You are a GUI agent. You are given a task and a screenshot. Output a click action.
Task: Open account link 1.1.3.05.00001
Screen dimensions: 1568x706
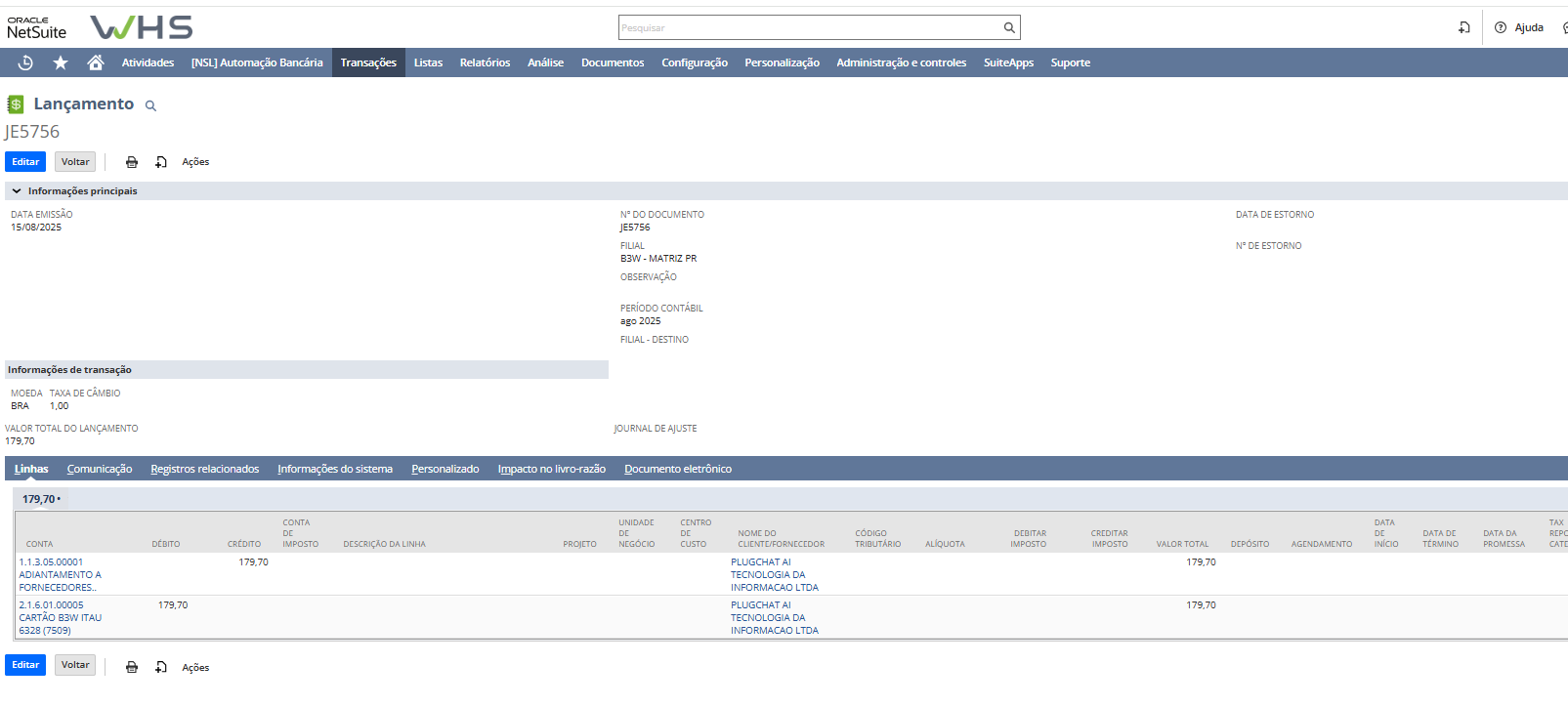(x=51, y=562)
